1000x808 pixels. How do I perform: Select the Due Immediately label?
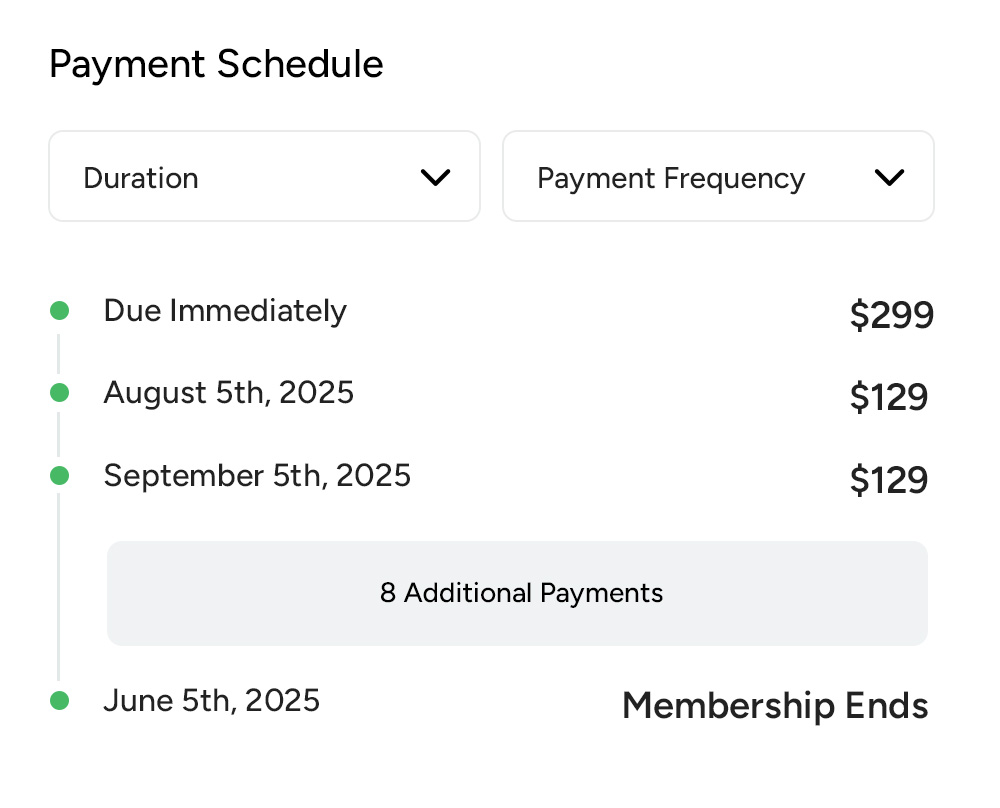tap(225, 311)
